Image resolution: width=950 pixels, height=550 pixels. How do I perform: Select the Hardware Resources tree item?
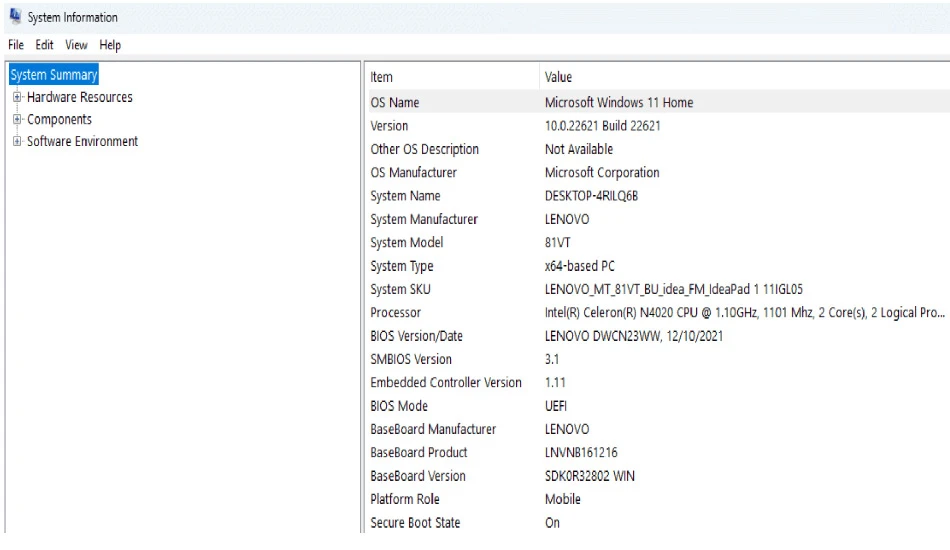[x=79, y=97]
